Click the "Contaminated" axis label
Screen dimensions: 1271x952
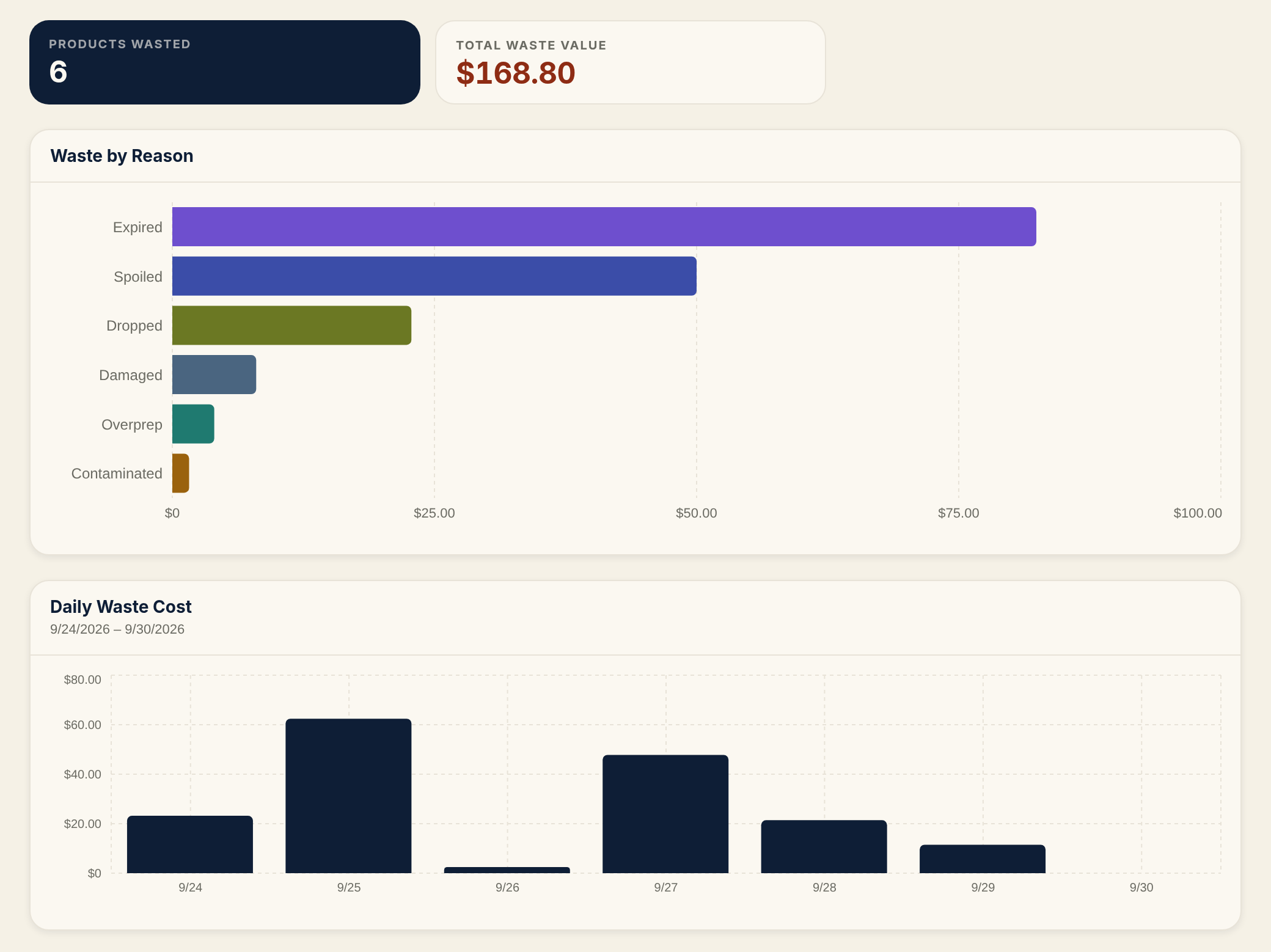pyautogui.click(x=117, y=474)
